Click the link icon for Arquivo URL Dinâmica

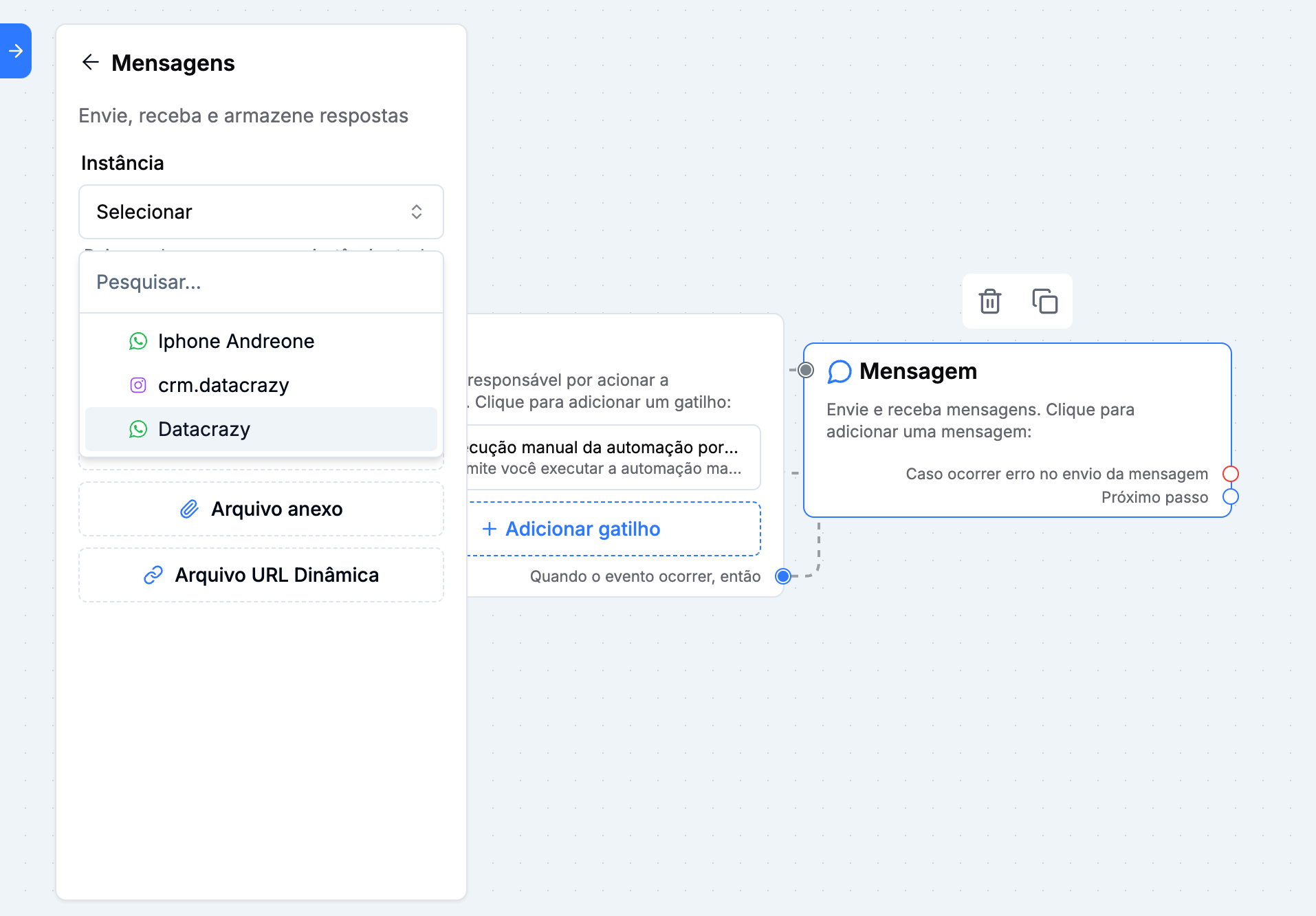(153, 575)
